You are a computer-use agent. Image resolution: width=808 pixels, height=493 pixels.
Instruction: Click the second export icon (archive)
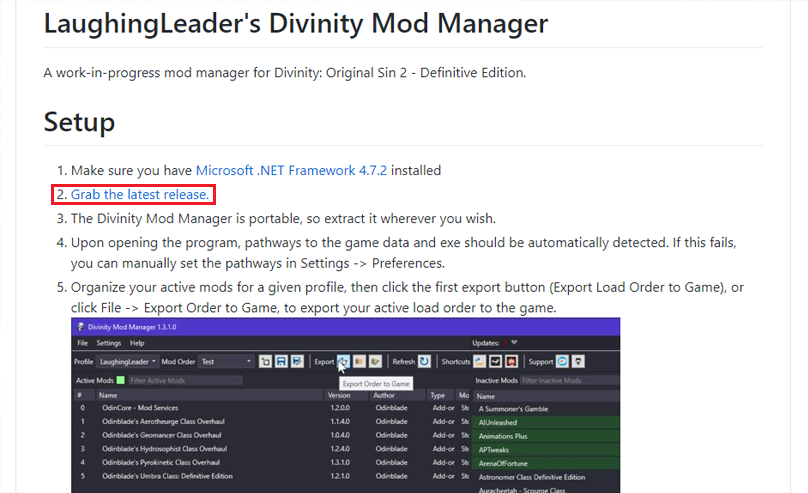click(360, 362)
